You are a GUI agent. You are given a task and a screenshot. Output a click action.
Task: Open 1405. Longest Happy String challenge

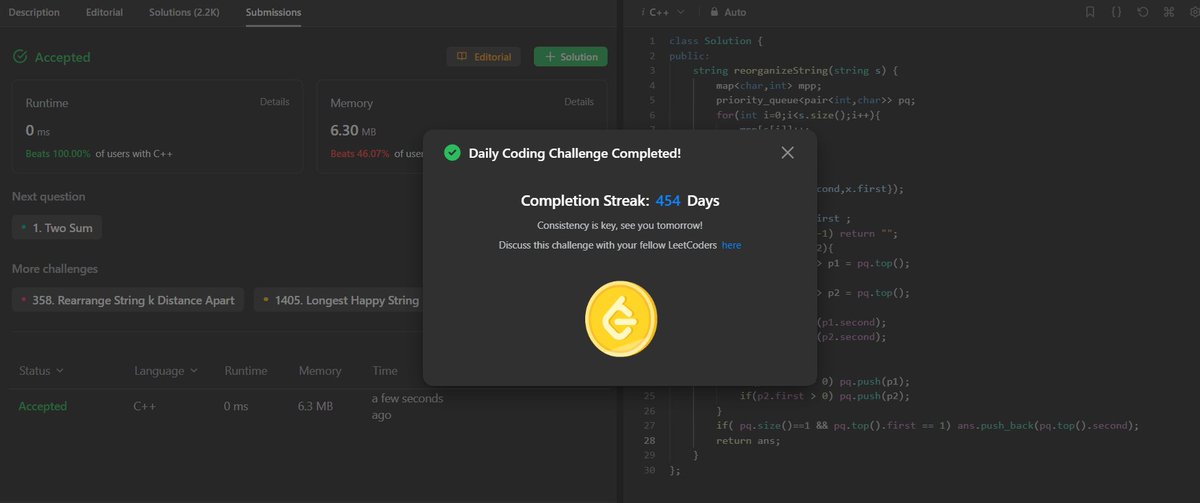pyautogui.click(x=337, y=300)
